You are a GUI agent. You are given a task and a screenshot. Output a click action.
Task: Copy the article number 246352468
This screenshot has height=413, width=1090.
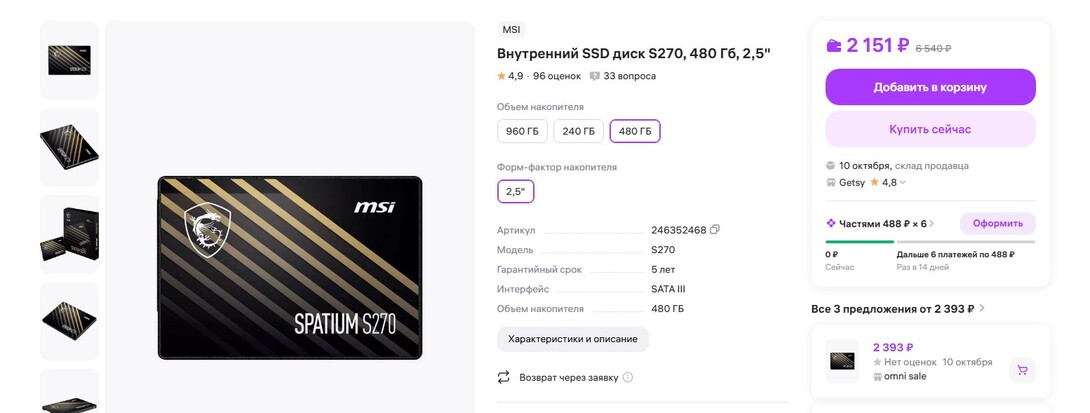click(x=715, y=230)
